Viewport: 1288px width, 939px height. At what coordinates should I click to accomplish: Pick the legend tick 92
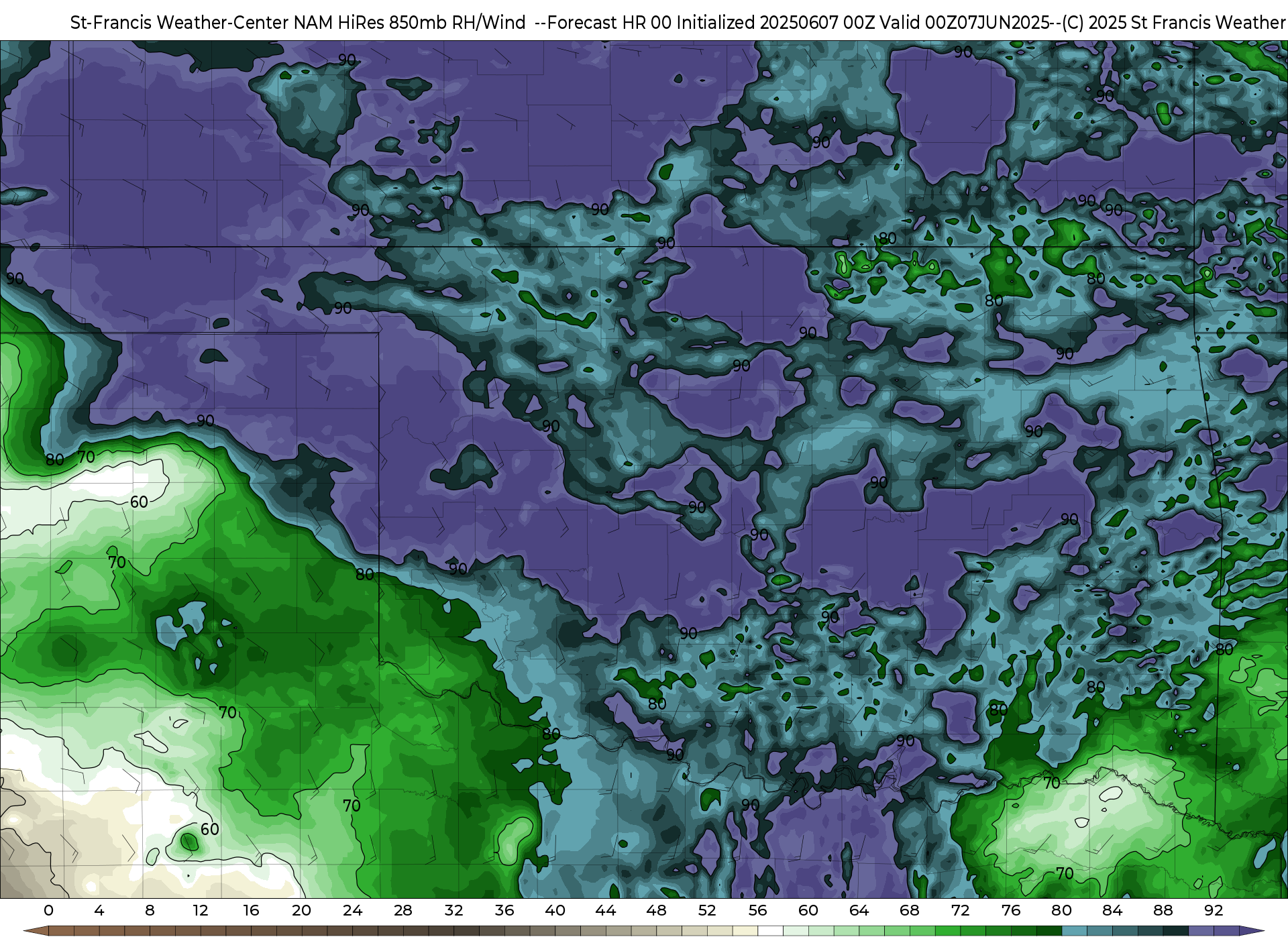(1214, 910)
